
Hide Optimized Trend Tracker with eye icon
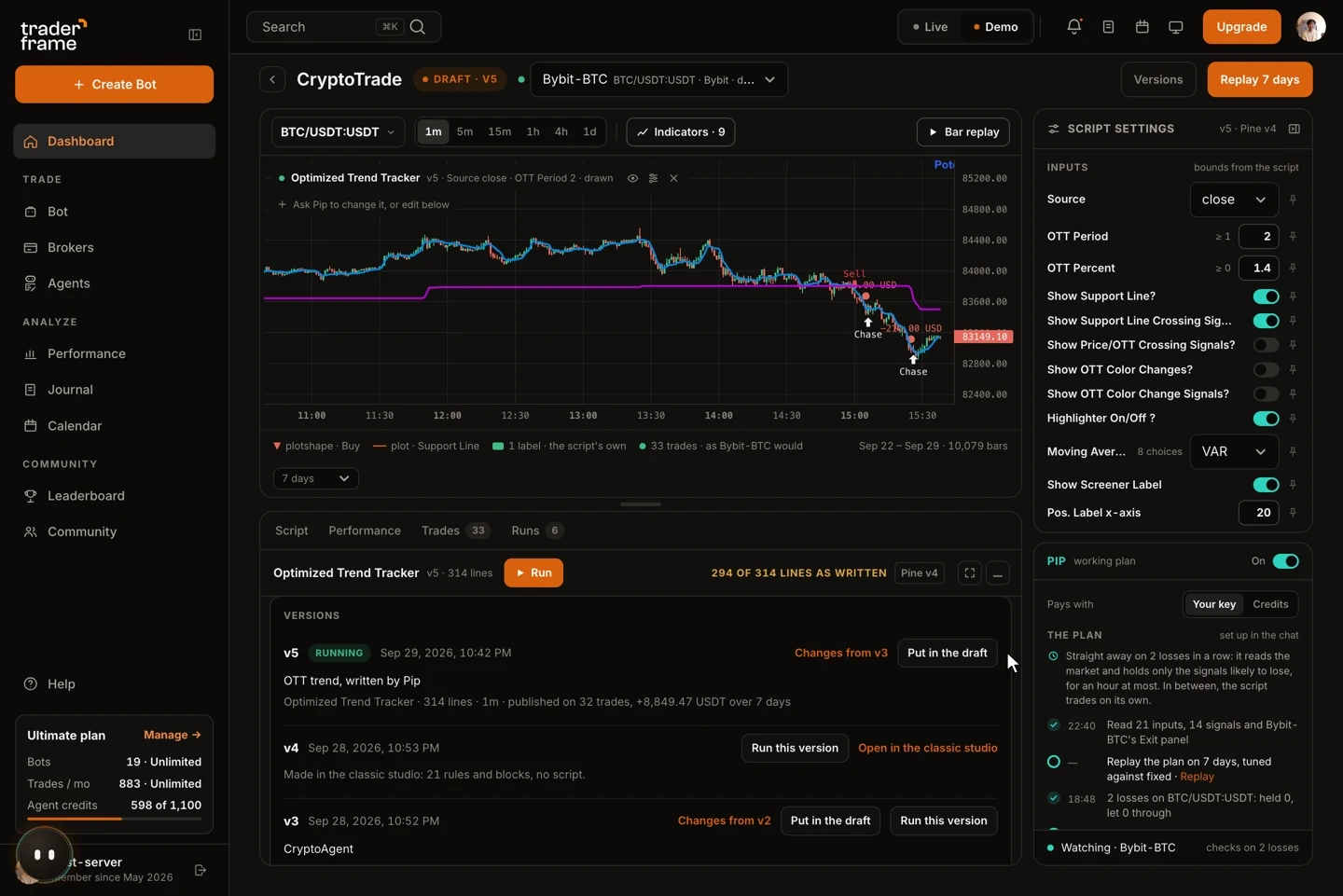click(x=632, y=178)
